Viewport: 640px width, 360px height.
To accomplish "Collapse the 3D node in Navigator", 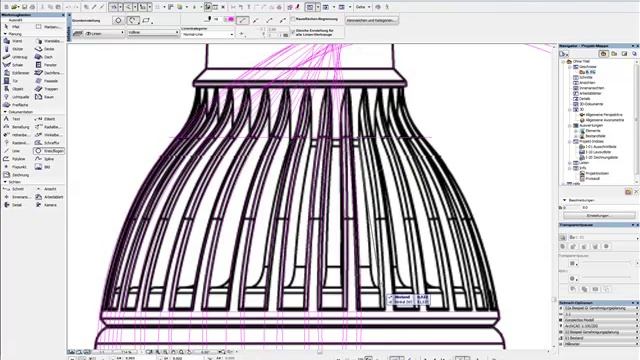I will 570,110.
